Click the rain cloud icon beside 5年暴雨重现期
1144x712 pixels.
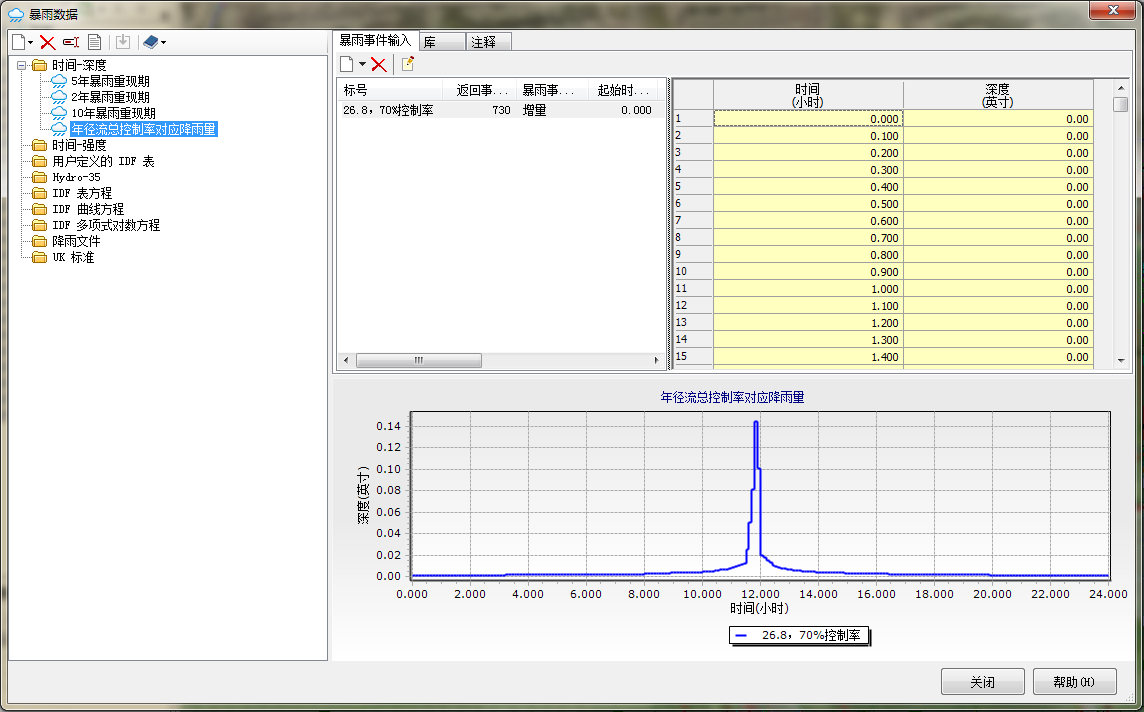(x=58, y=82)
